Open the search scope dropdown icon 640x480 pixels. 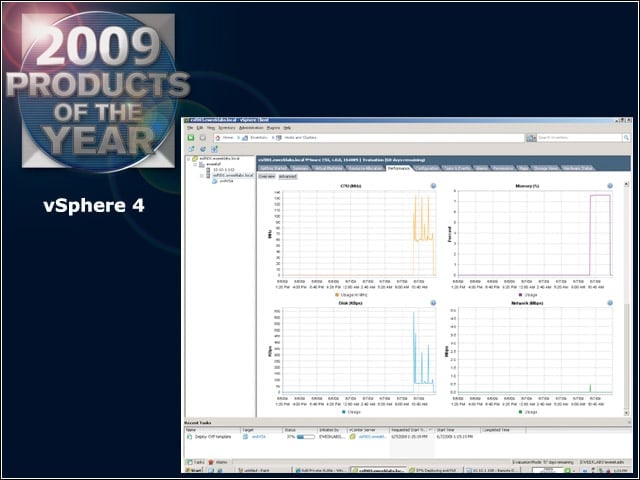click(x=531, y=138)
